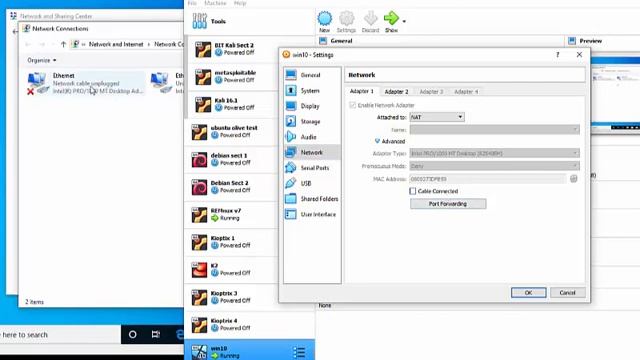Screen dimensions: 640x360
Task: Click the Cortana circle taskbar icon
Action: pos(133,335)
